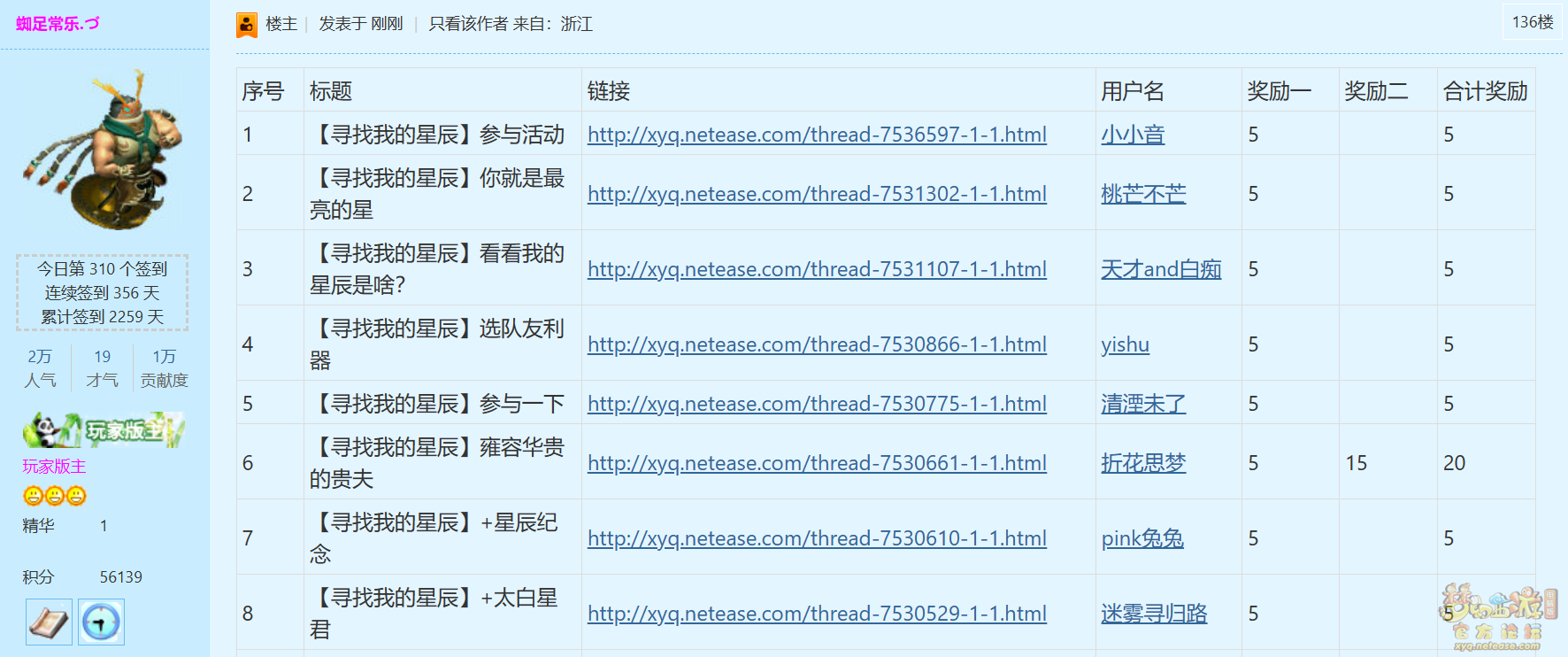Viewport: 1568px width, 657px height.
Task: Click the 136楼 floor number label
Action: coord(1533,22)
